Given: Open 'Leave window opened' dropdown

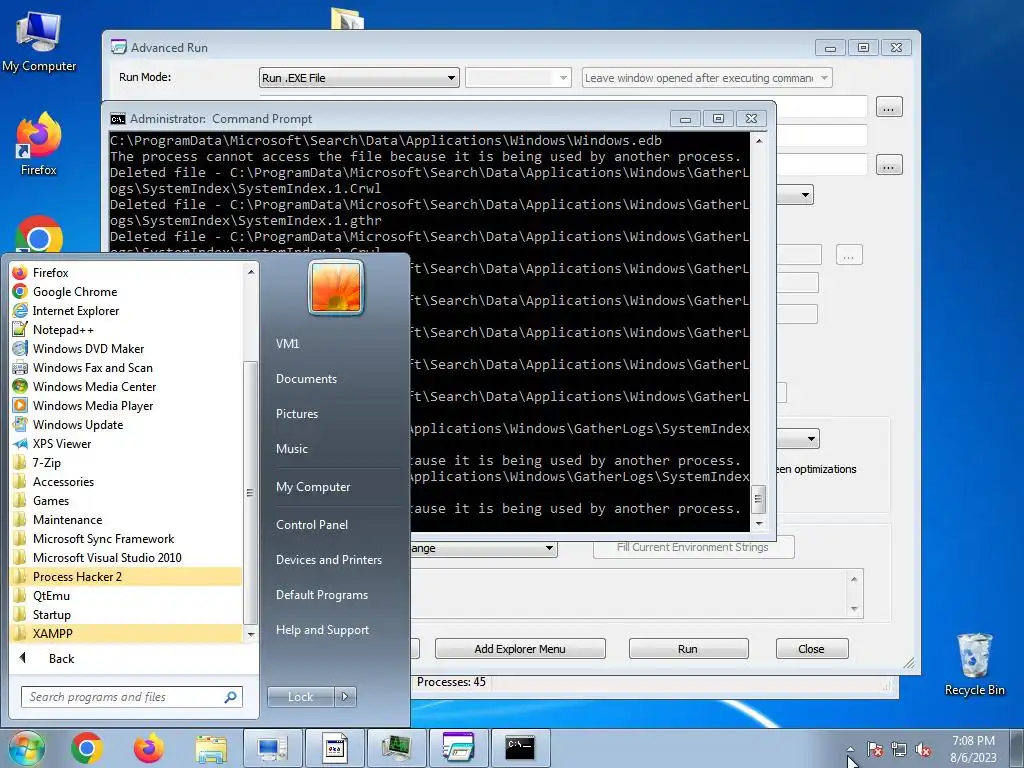Looking at the screenshot, I should (x=707, y=78).
